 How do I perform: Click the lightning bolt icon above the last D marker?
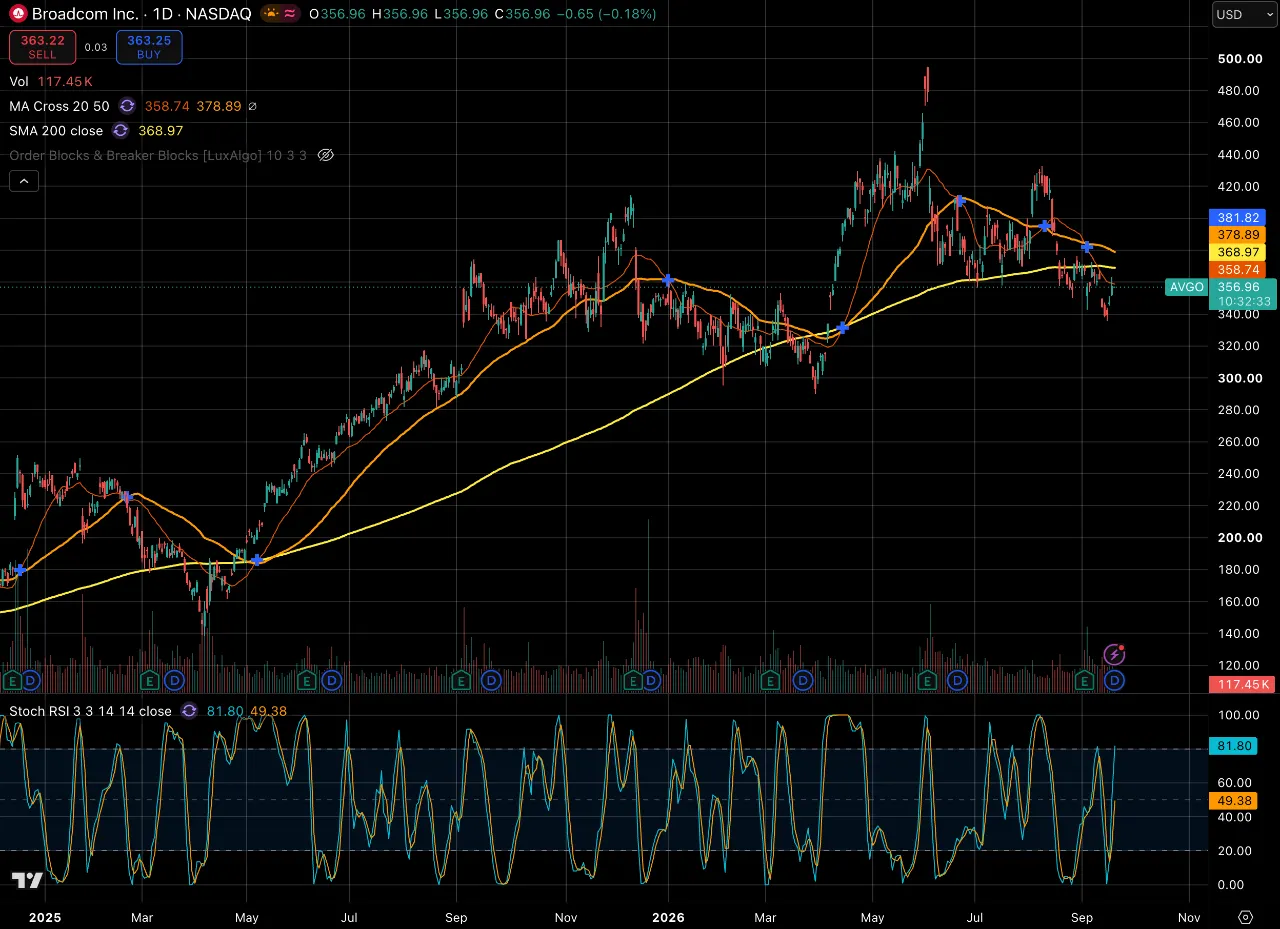(x=1114, y=655)
